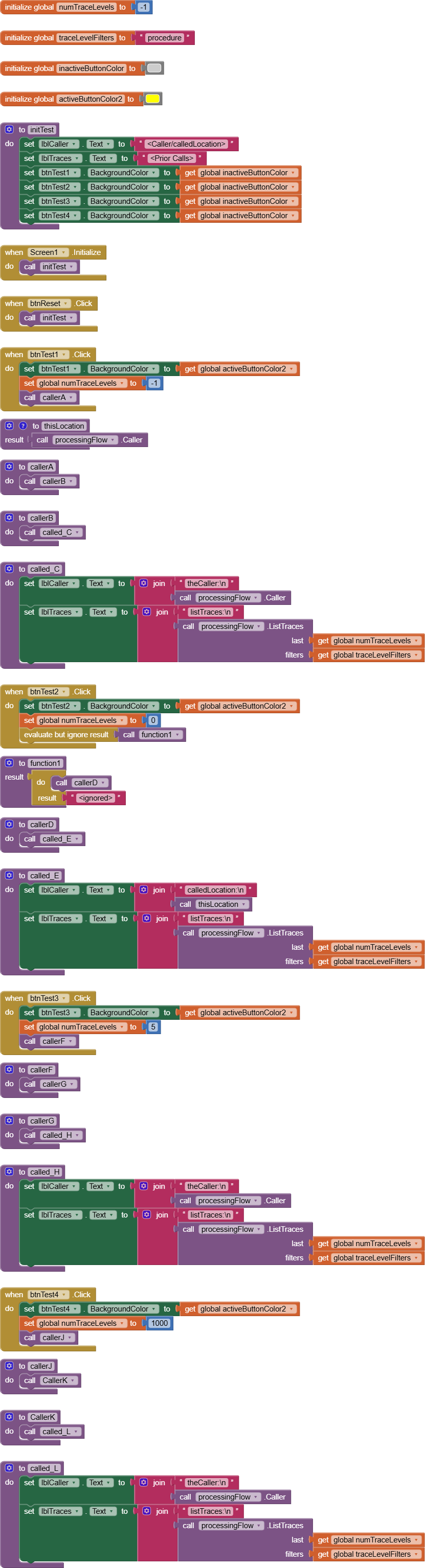The width and height of the screenshot is (425, 1568).
Task: Edit '<Caller/calledLocation>' text in initTest
Action: [x=186, y=144]
